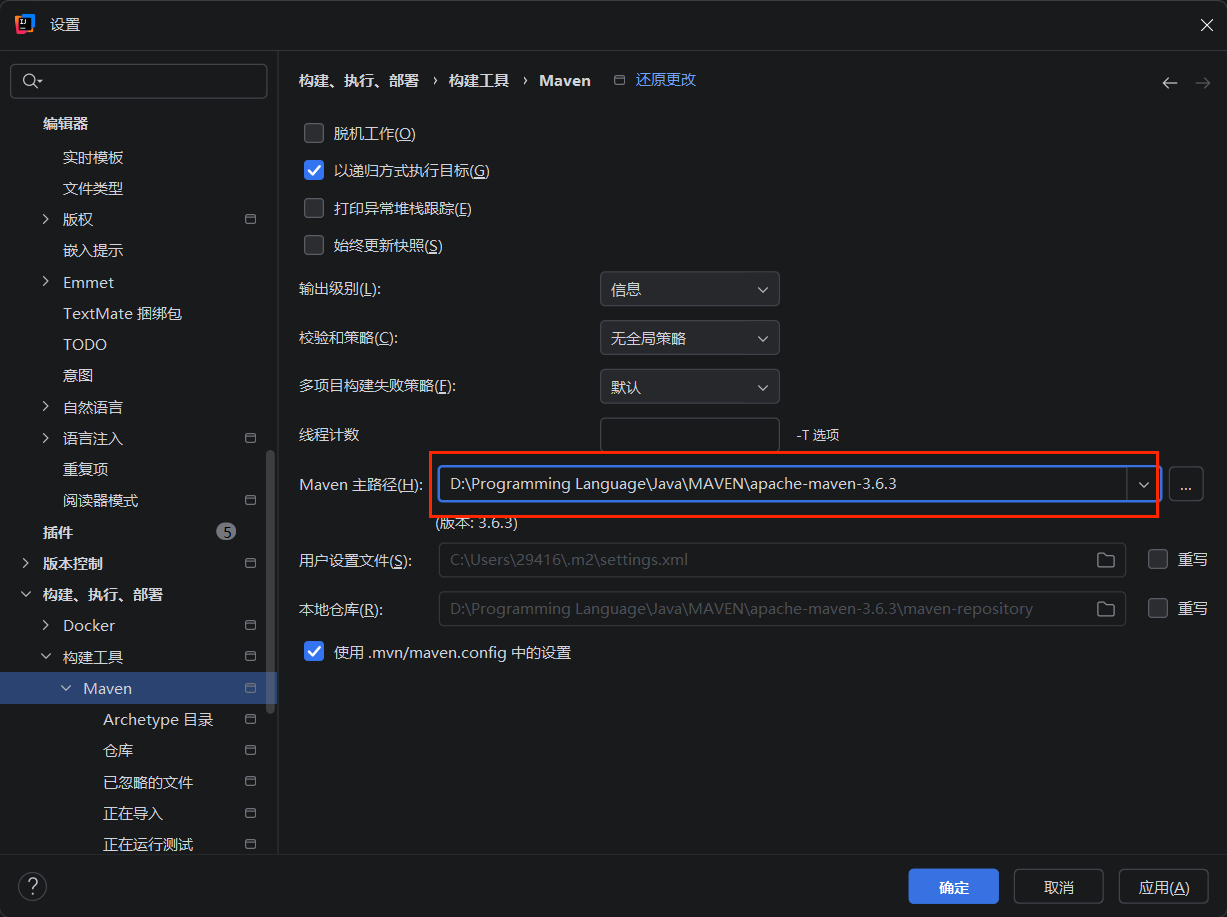Click the project-level icon beside 语言注入
This screenshot has width=1227, height=917.
(250, 438)
